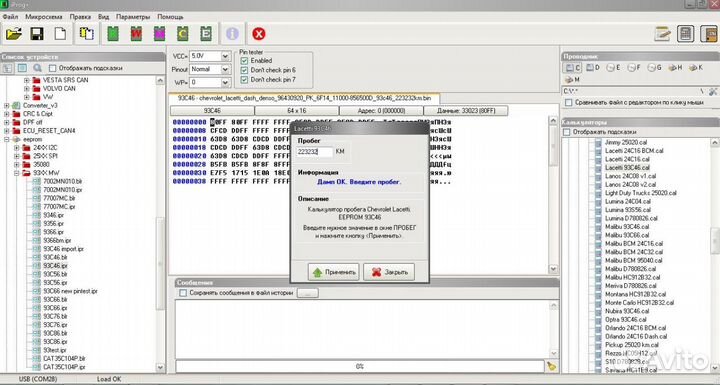Create a new blank file
720x385 pixels.
pos(60,34)
